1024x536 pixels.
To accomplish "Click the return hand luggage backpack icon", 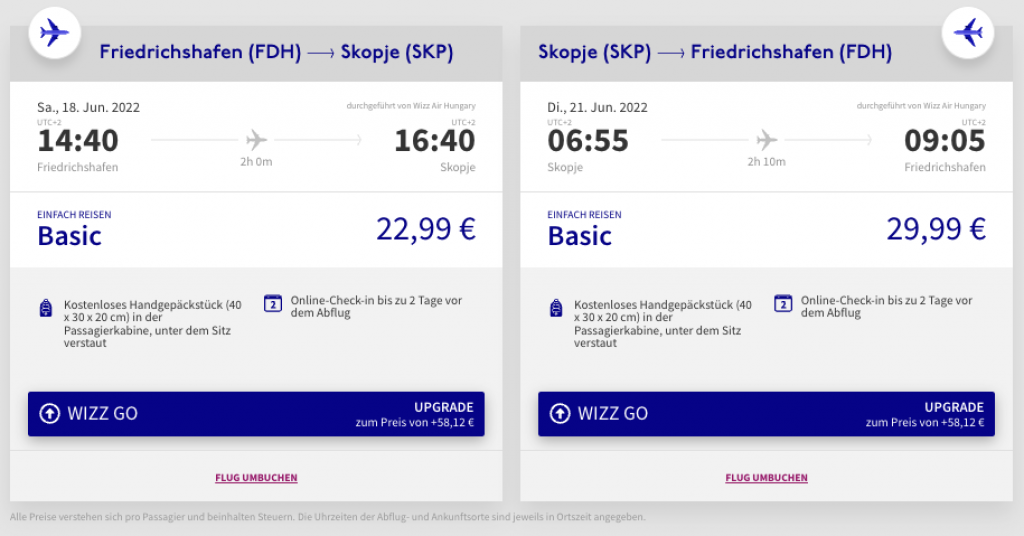I will tap(556, 308).
